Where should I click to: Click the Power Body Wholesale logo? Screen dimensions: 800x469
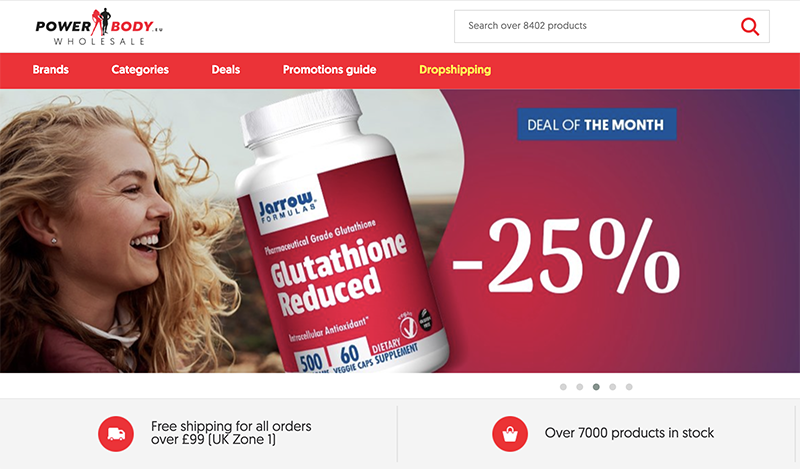click(x=99, y=27)
